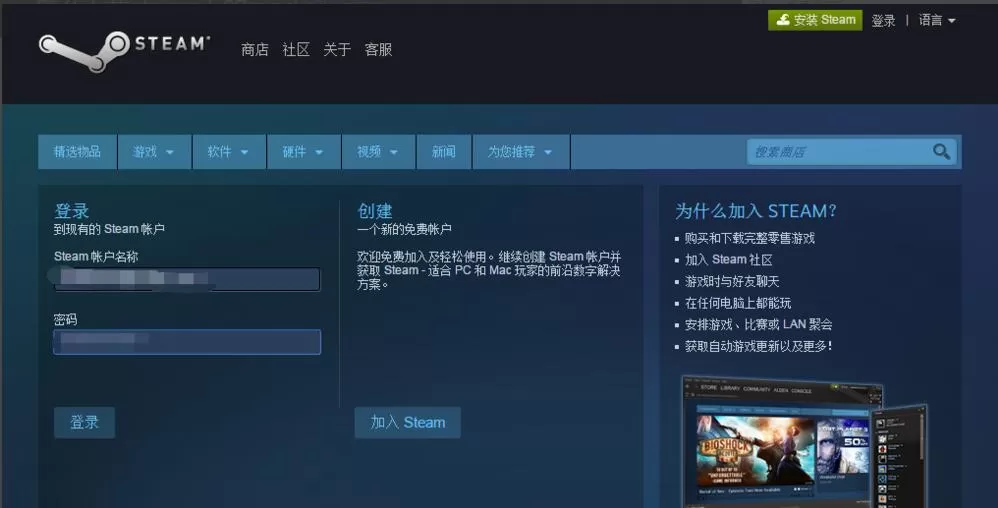
Task: Open 社区 in the header menu
Action: pos(296,50)
